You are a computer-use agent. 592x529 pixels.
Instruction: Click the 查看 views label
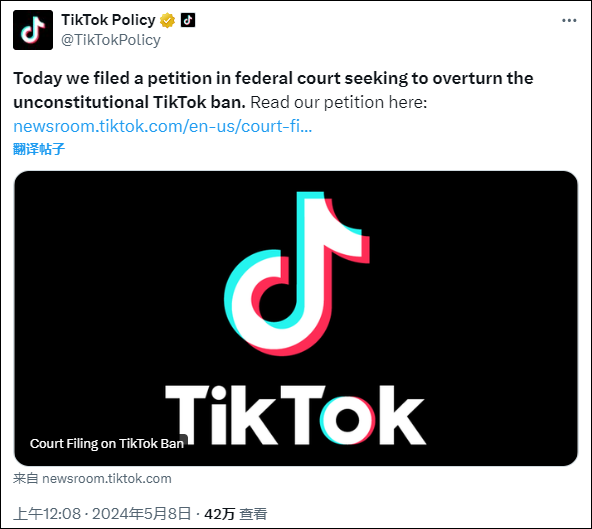tap(253, 514)
